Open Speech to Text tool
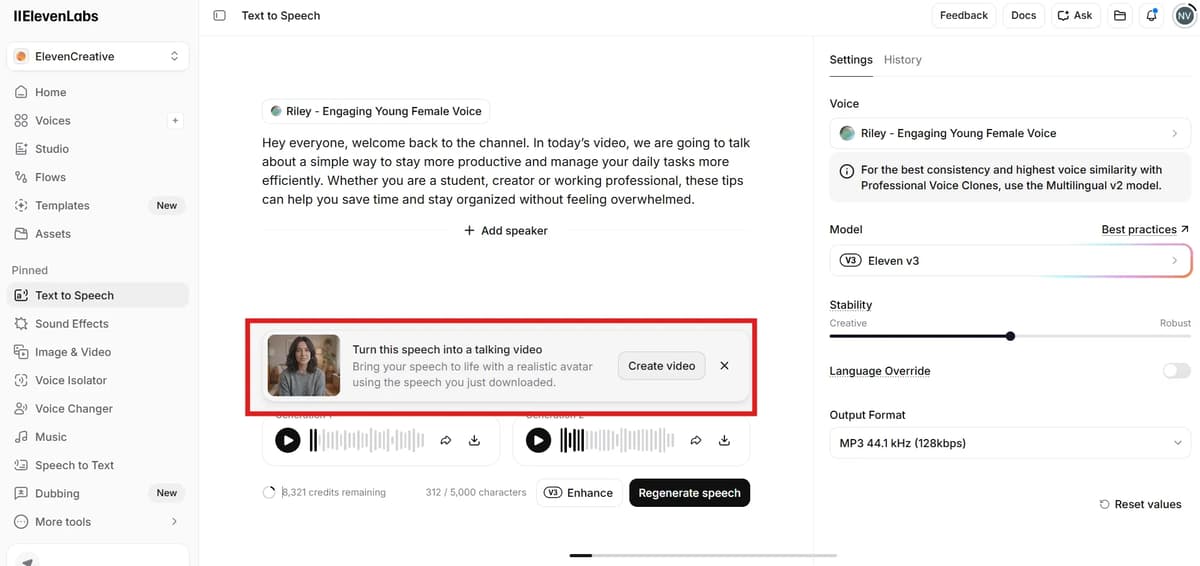Image resolution: width=1200 pixels, height=566 pixels. point(97,466)
